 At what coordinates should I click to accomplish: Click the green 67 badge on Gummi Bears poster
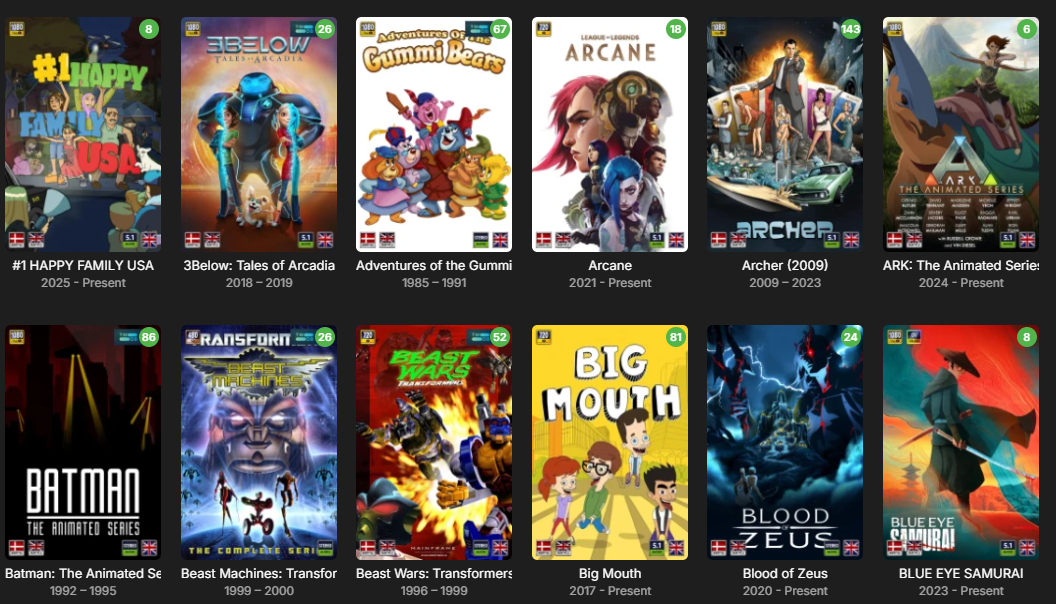[499, 29]
